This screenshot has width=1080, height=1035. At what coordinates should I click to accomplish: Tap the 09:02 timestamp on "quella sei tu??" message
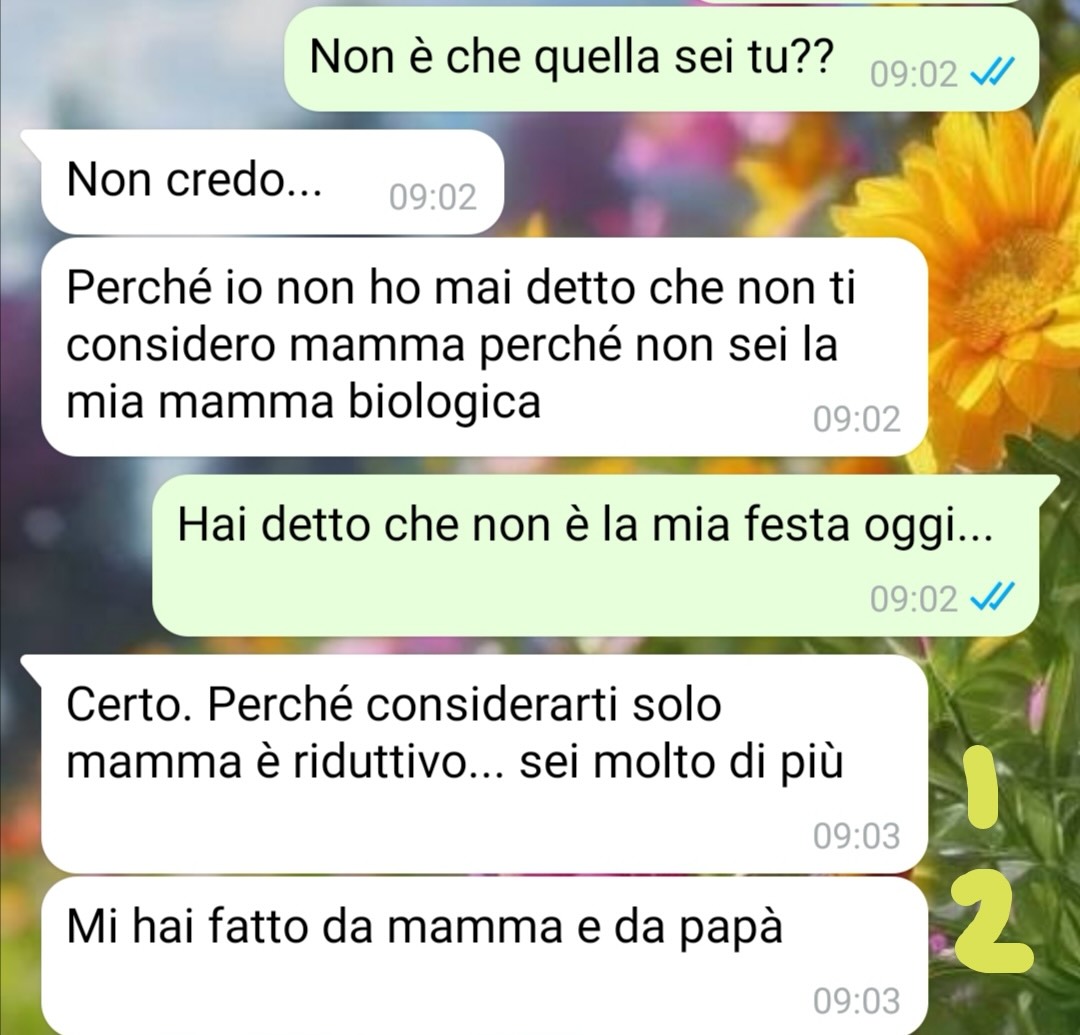913,73
